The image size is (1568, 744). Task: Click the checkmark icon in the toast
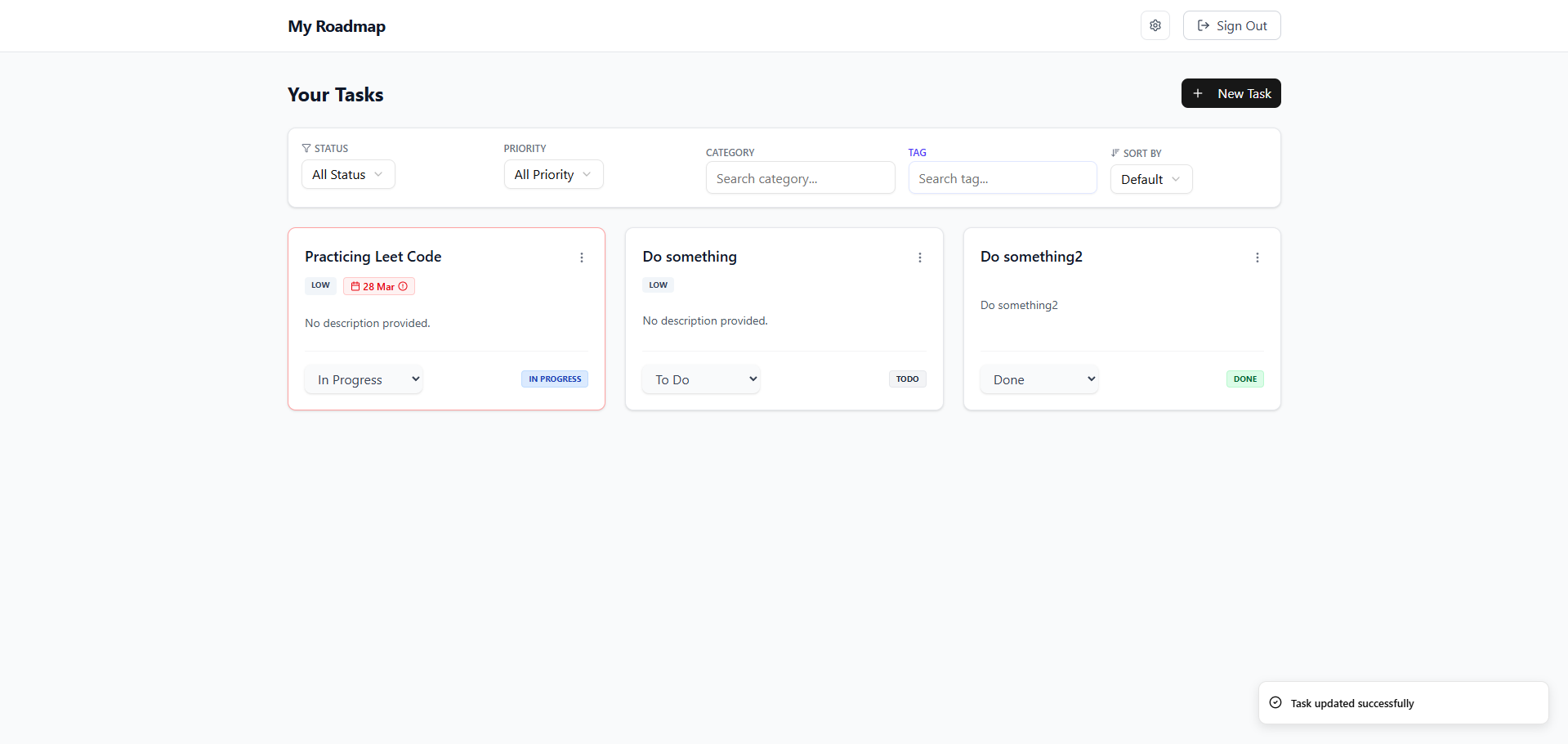(1275, 702)
